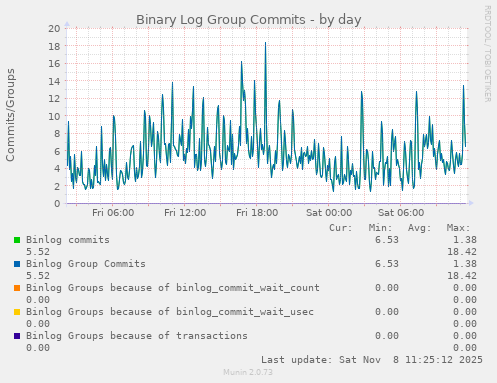Click the y-axis value 2

57,186
